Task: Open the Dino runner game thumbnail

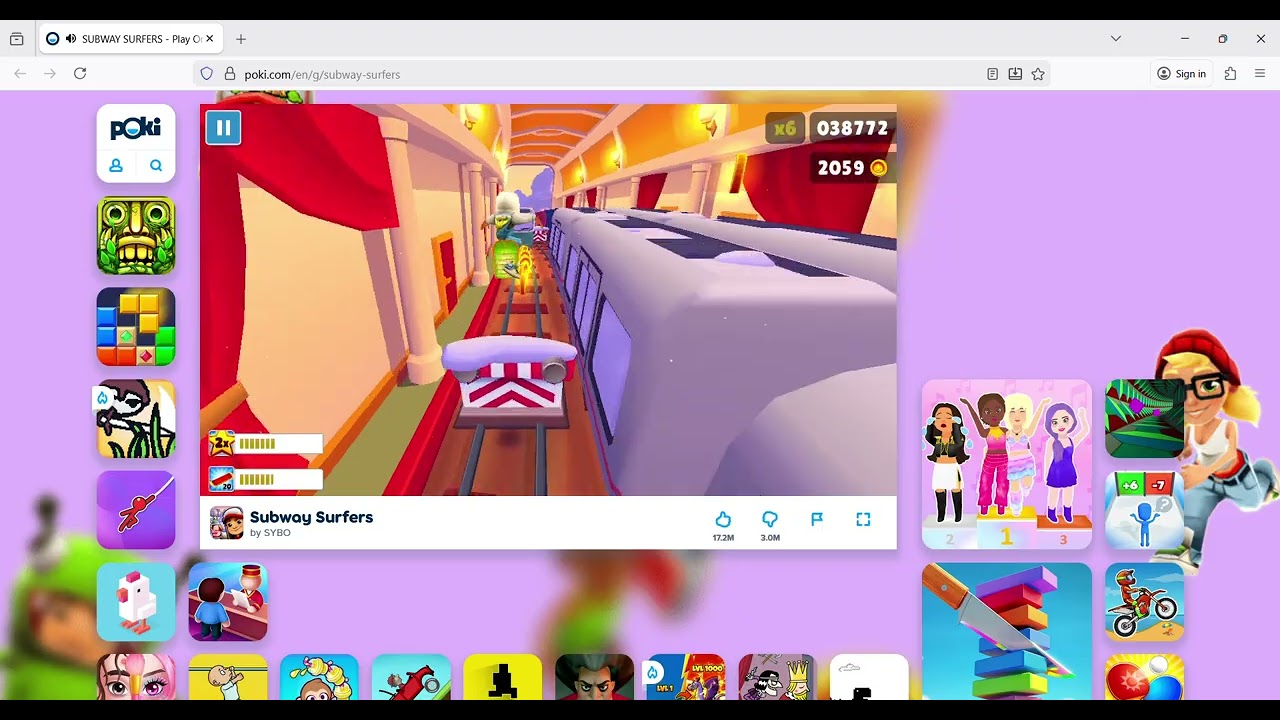Action: [870, 677]
